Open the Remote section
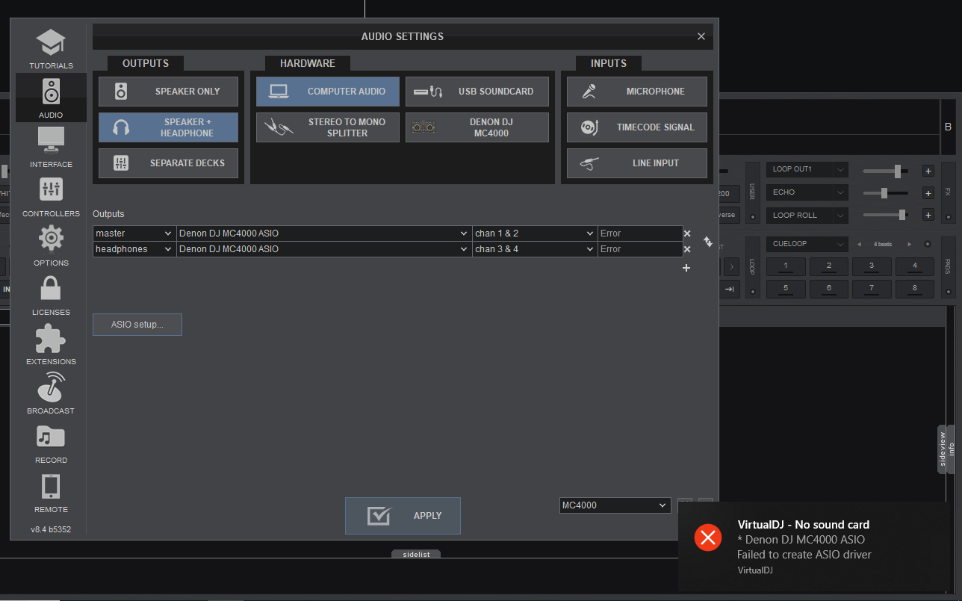Viewport: 969px width, 601px height. coord(51,493)
